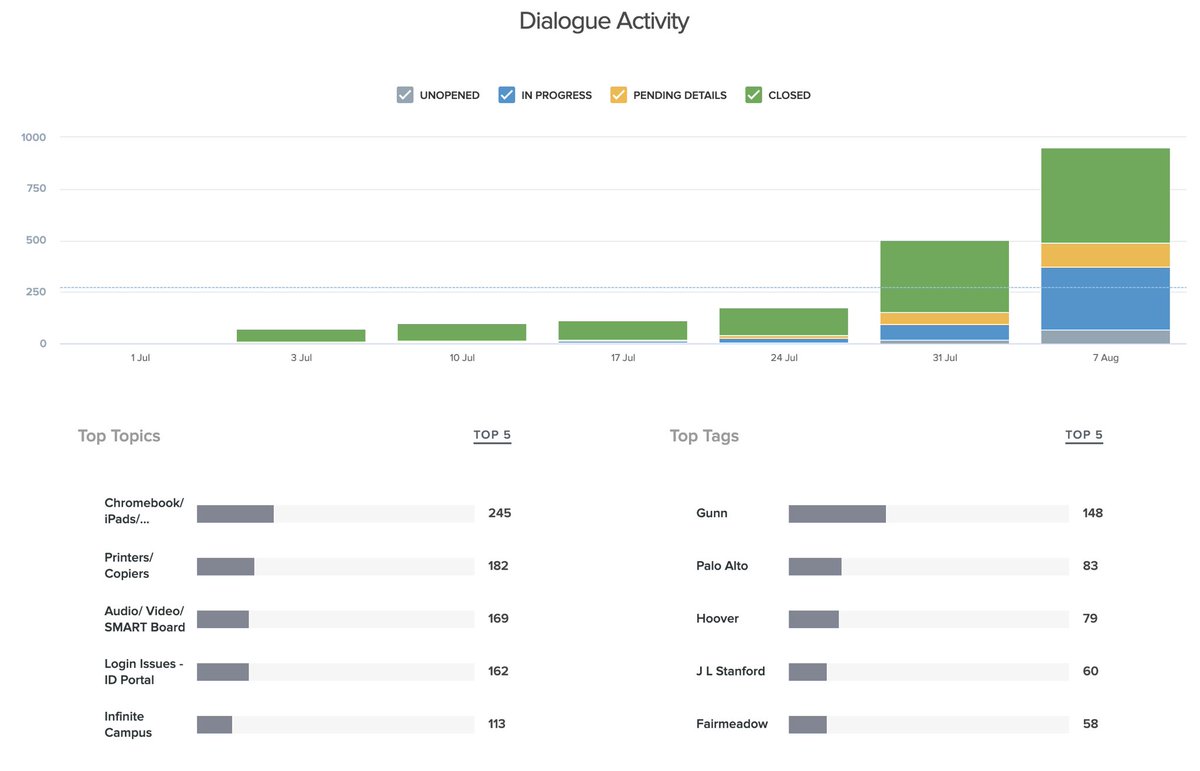The image size is (1200, 771).
Task: Click the 245 count value
Action: pos(499,513)
